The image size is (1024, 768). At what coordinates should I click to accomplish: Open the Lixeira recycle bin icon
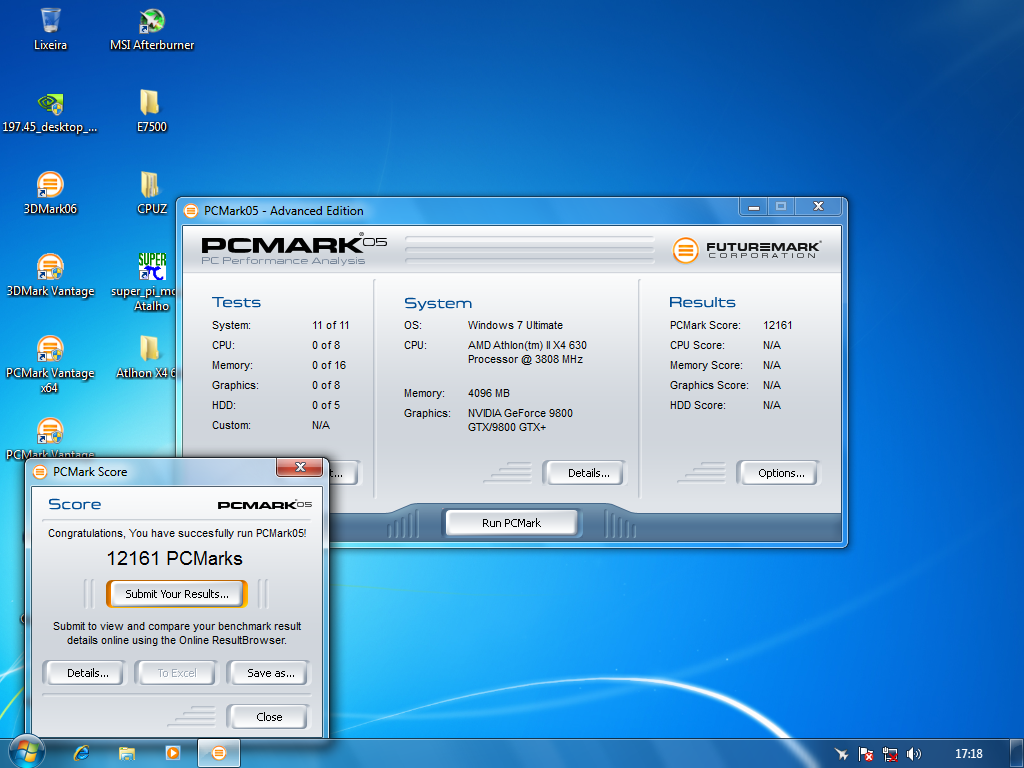[x=50, y=29]
